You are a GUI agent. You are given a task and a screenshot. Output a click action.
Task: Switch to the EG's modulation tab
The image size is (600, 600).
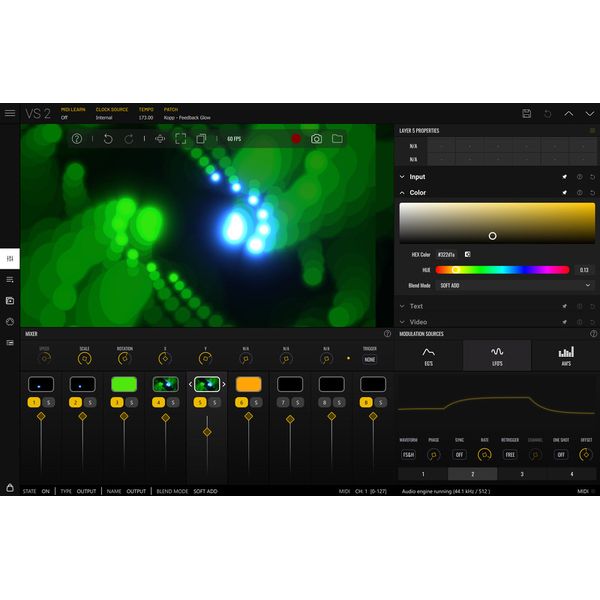pos(429,356)
